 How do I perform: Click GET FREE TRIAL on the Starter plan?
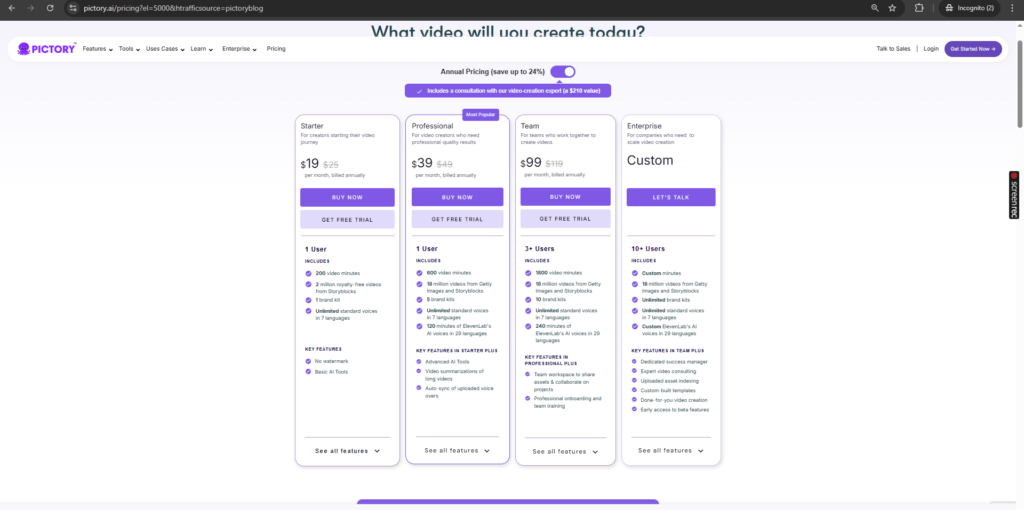pos(347,219)
